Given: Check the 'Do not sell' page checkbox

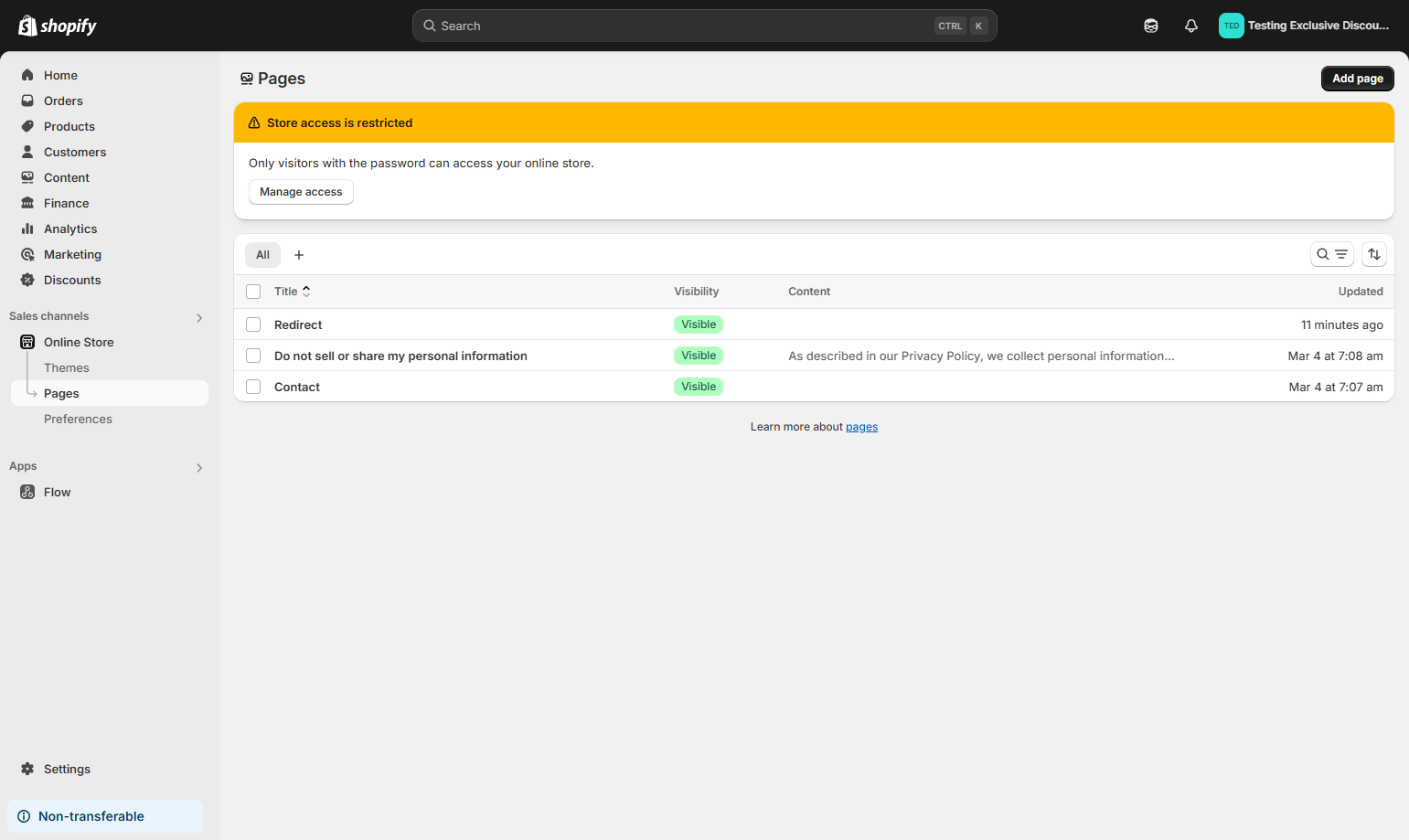Looking at the screenshot, I should pos(253,356).
